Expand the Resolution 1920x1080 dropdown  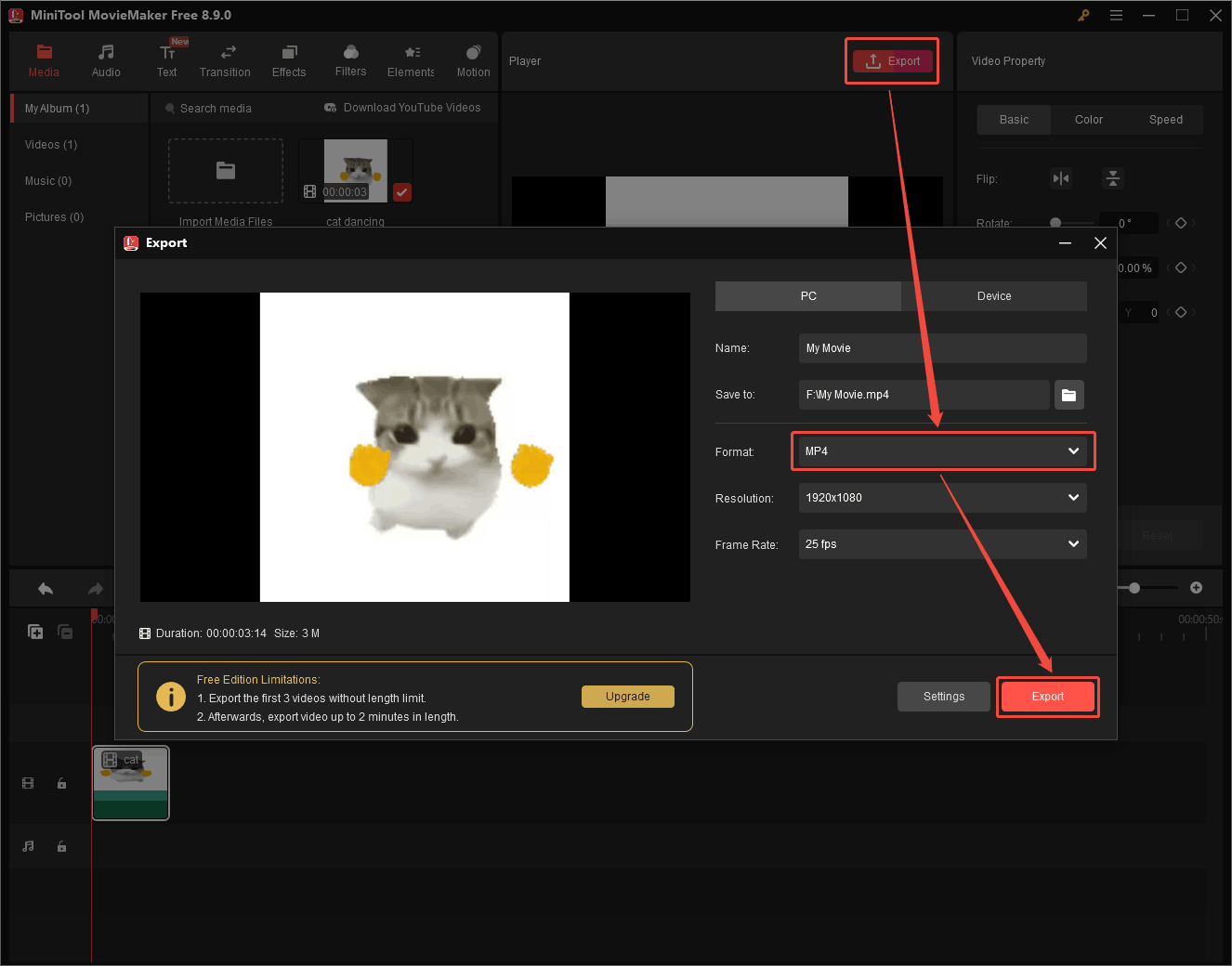pos(942,498)
